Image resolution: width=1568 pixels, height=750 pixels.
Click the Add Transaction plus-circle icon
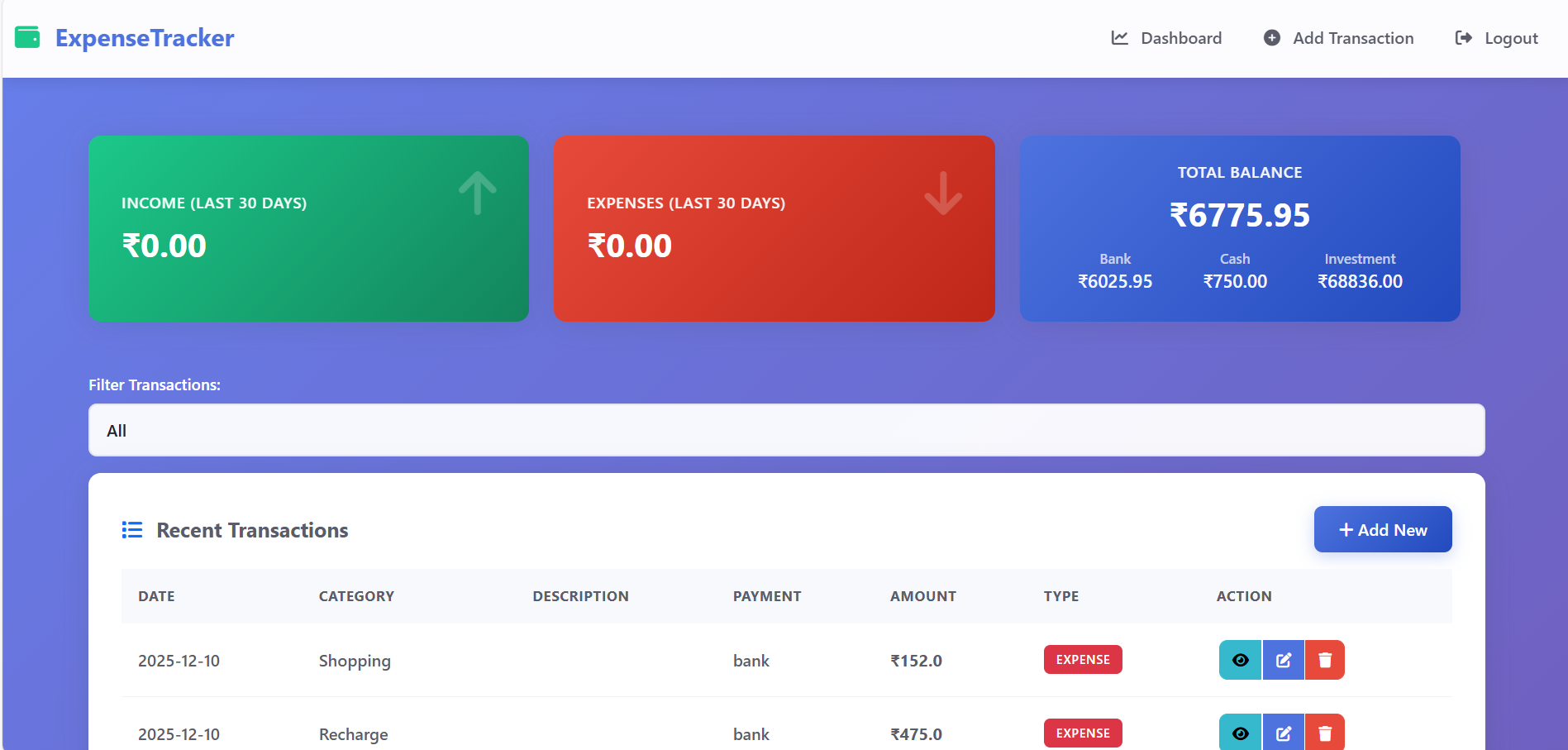point(1271,38)
